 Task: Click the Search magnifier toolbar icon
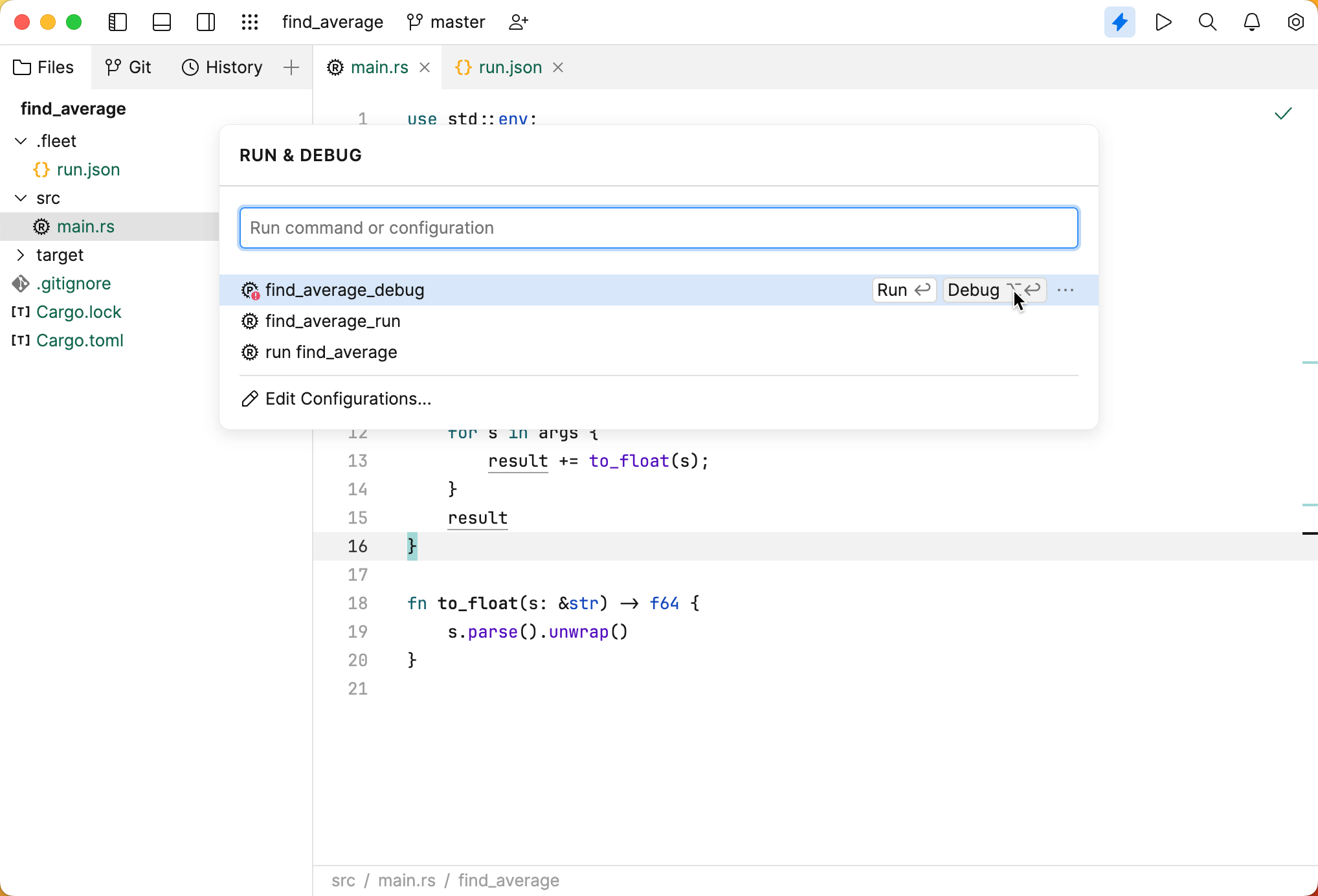(1207, 22)
